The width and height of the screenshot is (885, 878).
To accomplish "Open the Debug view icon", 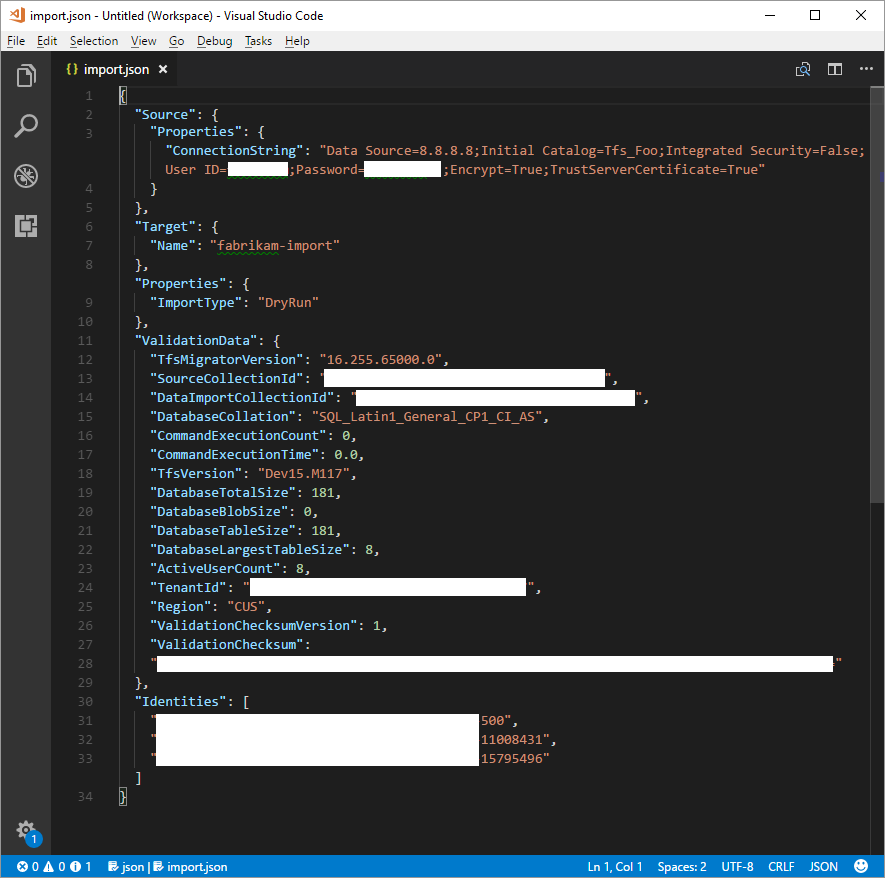I will pyautogui.click(x=26, y=176).
